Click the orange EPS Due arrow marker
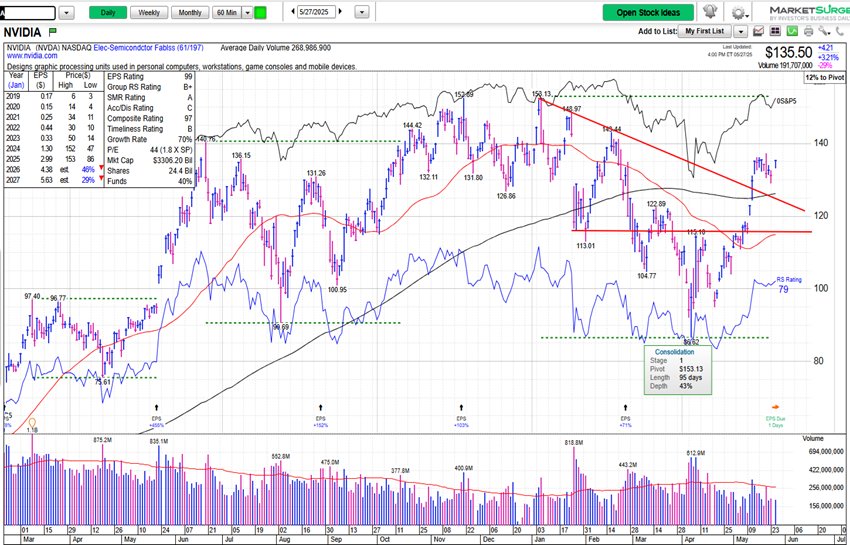850x545 pixels. coord(775,407)
